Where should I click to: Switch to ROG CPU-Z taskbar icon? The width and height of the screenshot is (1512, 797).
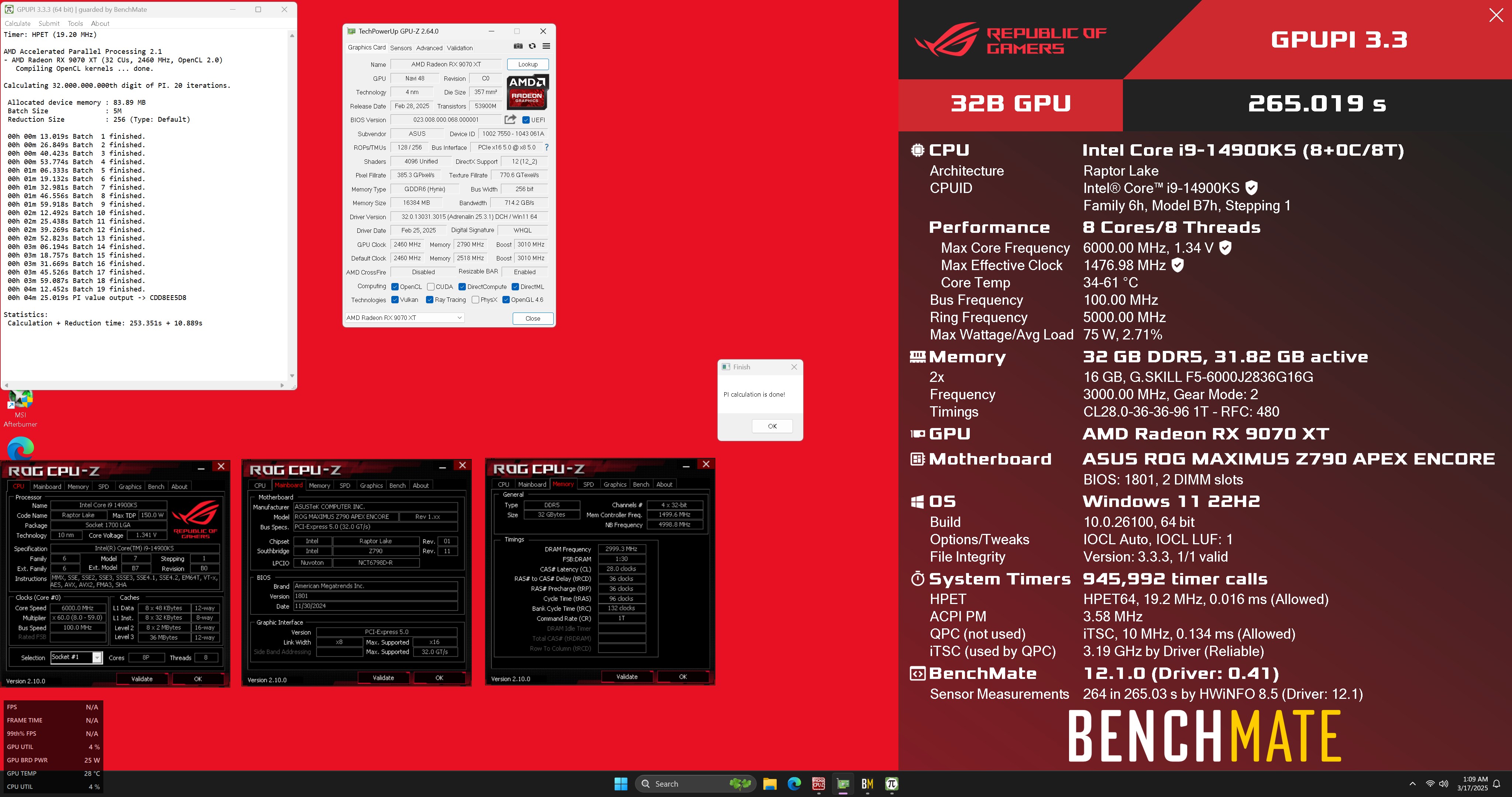click(x=819, y=783)
